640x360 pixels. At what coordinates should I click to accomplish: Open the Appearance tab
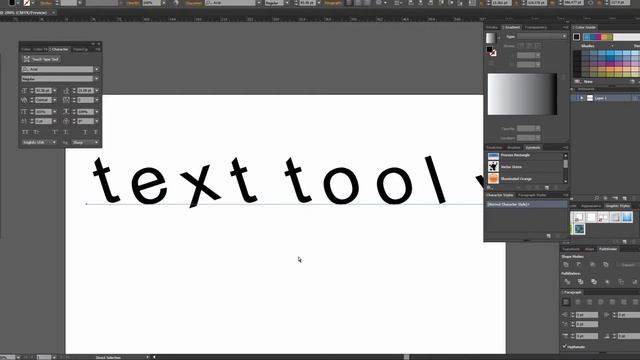click(591, 206)
